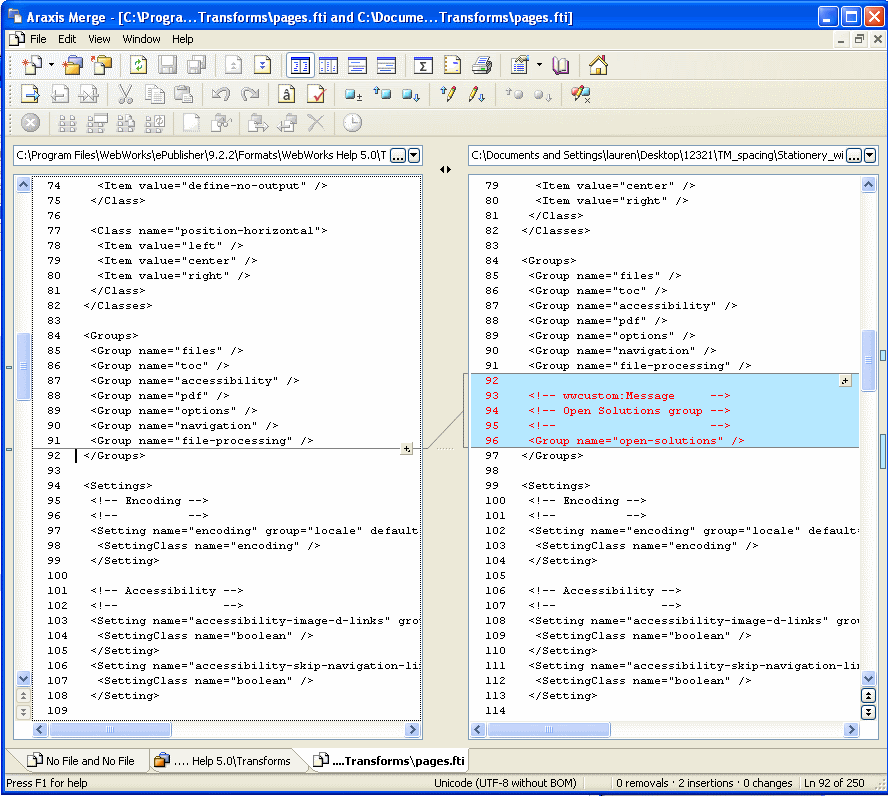Click the Print report icon
This screenshot has width=888, height=796.
coord(481,66)
